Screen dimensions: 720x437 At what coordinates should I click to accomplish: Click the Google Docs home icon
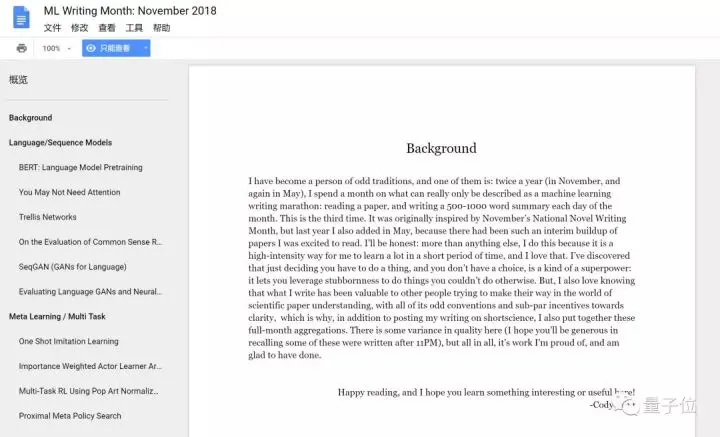click(x=21, y=17)
